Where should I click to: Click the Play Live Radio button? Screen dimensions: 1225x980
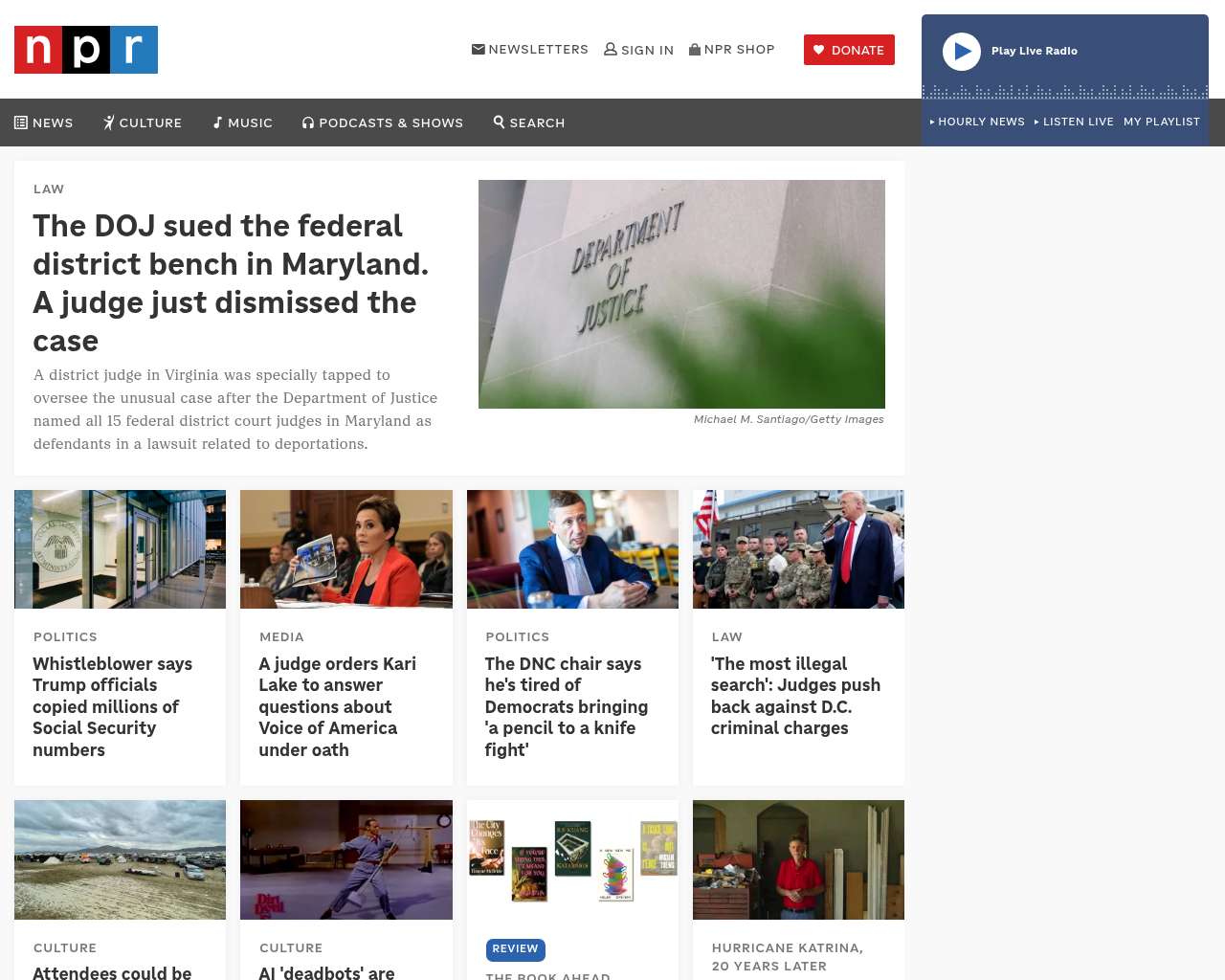click(x=962, y=52)
